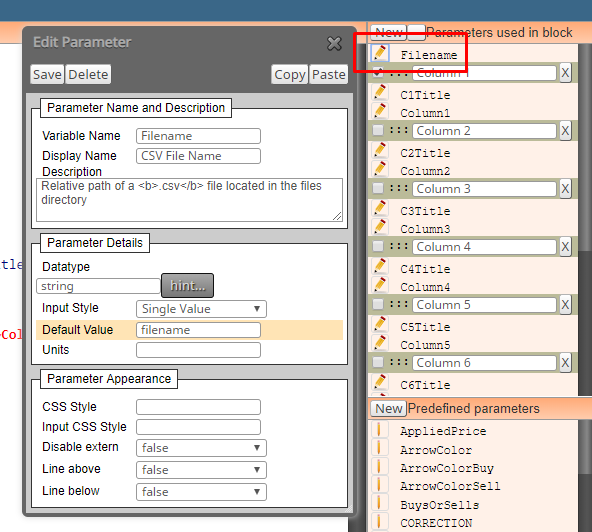Click the pencil icon beside Column1
Image resolution: width=592 pixels, height=532 pixels.
click(380, 111)
